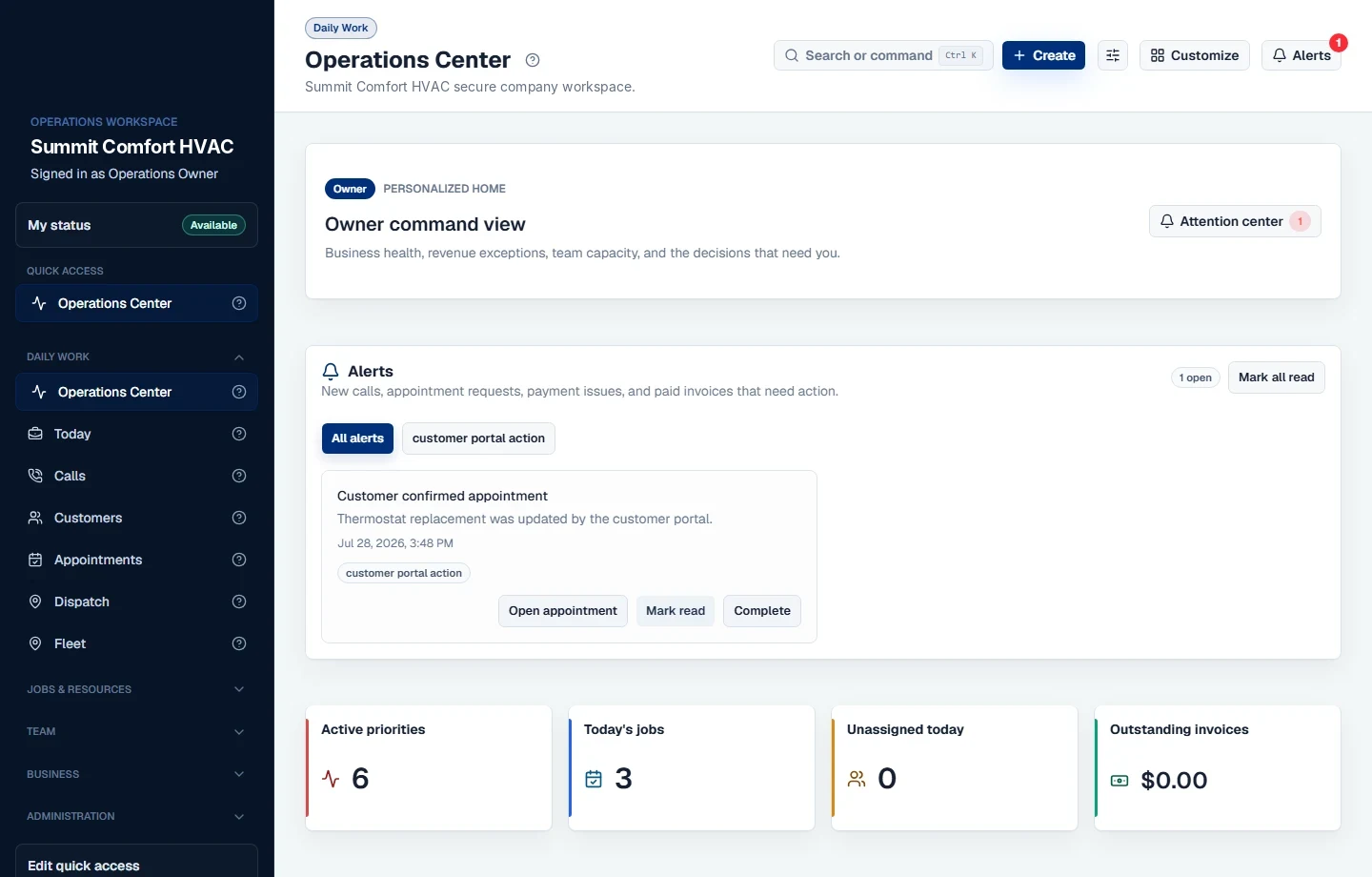Click help icon in Quick Access Operations Center

pyautogui.click(x=239, y=303)
